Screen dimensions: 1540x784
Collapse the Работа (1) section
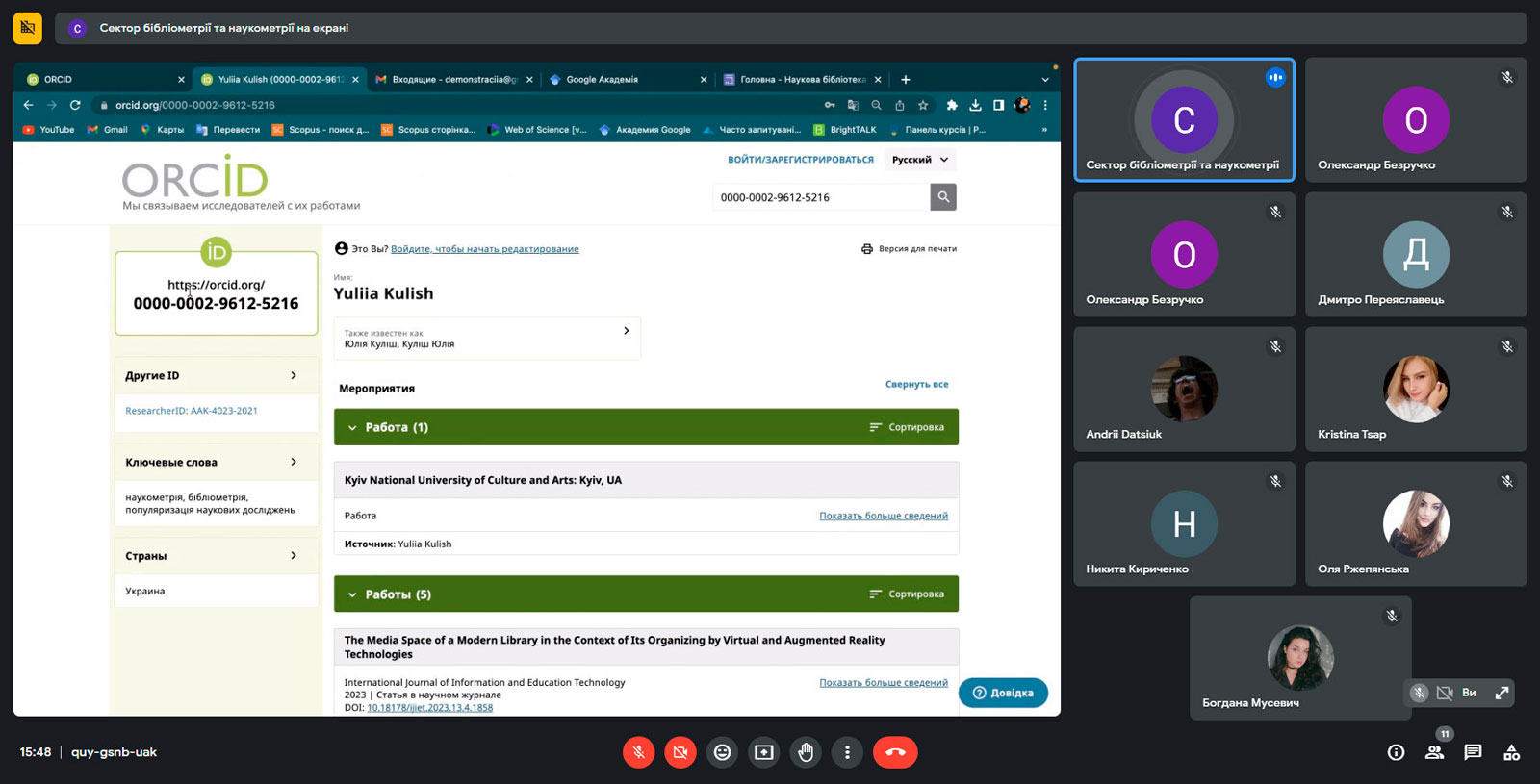coord(352,427)
